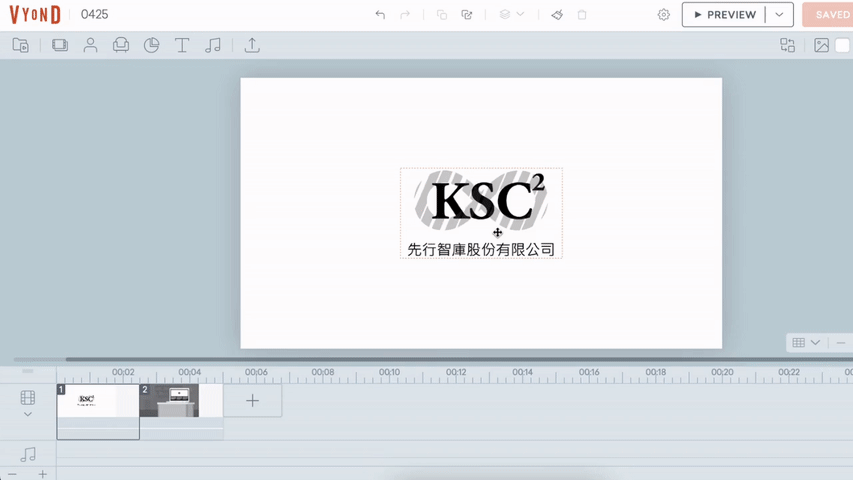Open the Chart tool
Viewport: 853px width, 480px height.
pyautogui.click(x=151, y=45)
